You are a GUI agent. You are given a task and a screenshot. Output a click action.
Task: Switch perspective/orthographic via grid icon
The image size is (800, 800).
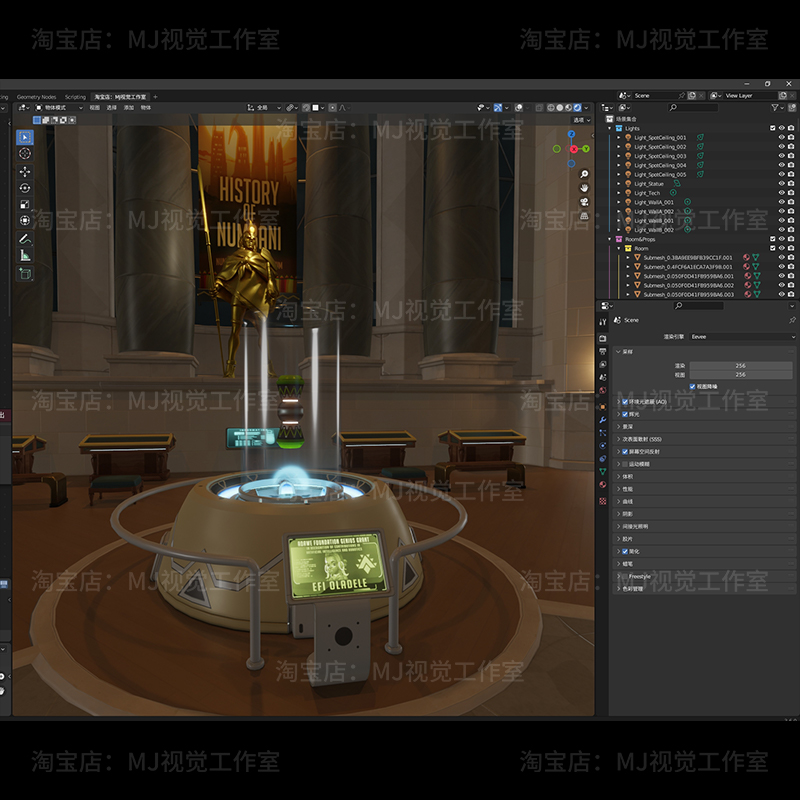click(584, 216)
